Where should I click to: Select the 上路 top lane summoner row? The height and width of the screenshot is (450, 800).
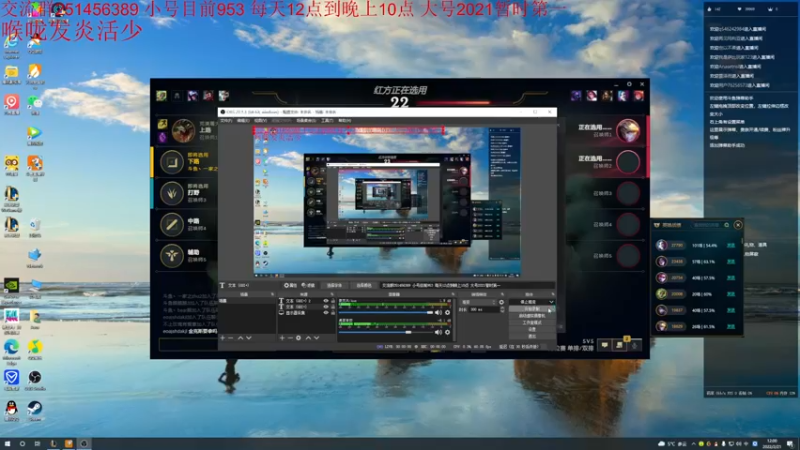pyautogui.click(x=186, y=131)
